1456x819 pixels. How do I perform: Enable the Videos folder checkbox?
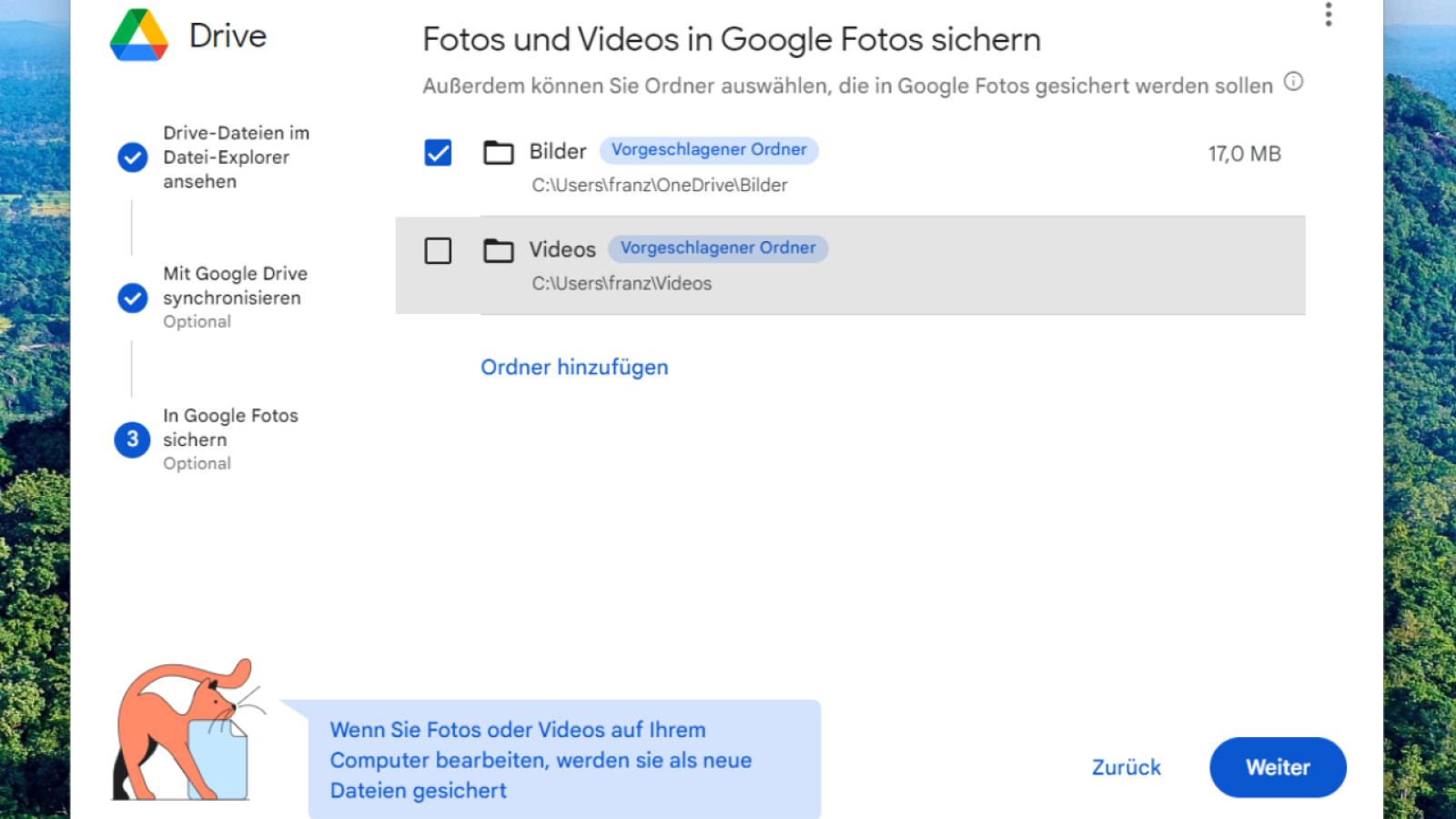coord(438,250)
